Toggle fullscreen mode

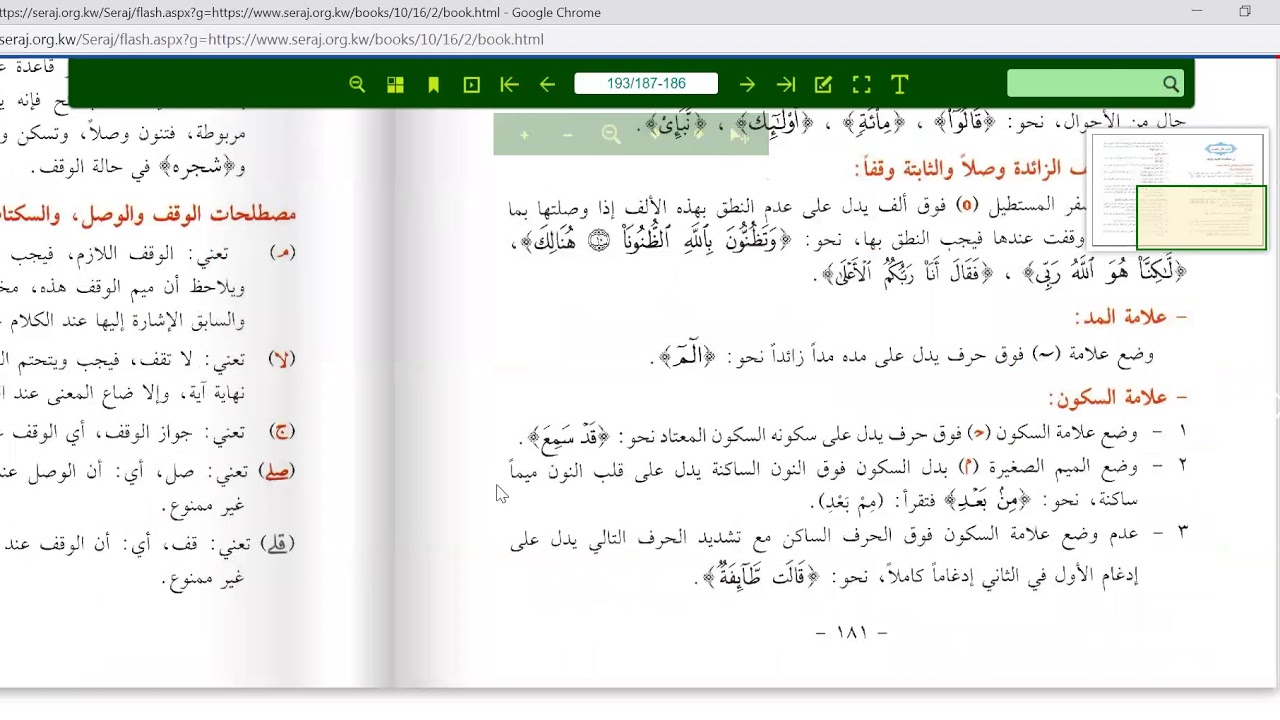861,85
